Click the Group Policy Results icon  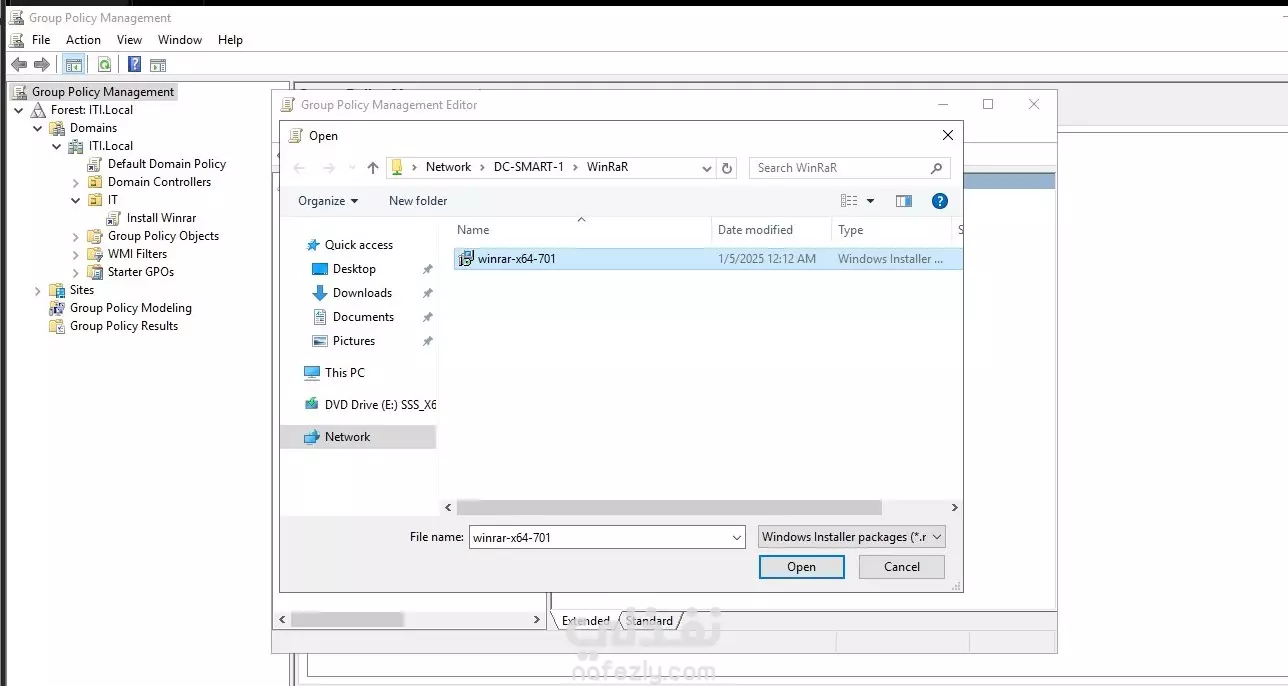tap(57, 326)
